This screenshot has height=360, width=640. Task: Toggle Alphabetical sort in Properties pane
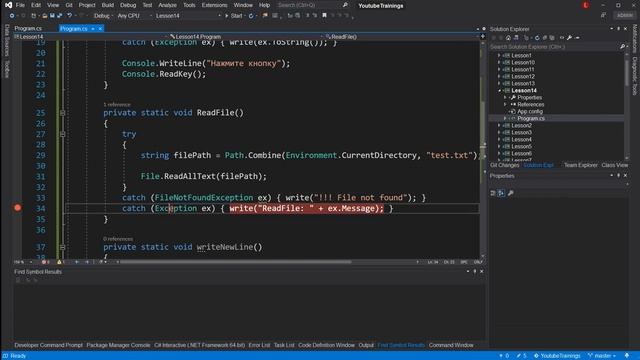[501, 193]
